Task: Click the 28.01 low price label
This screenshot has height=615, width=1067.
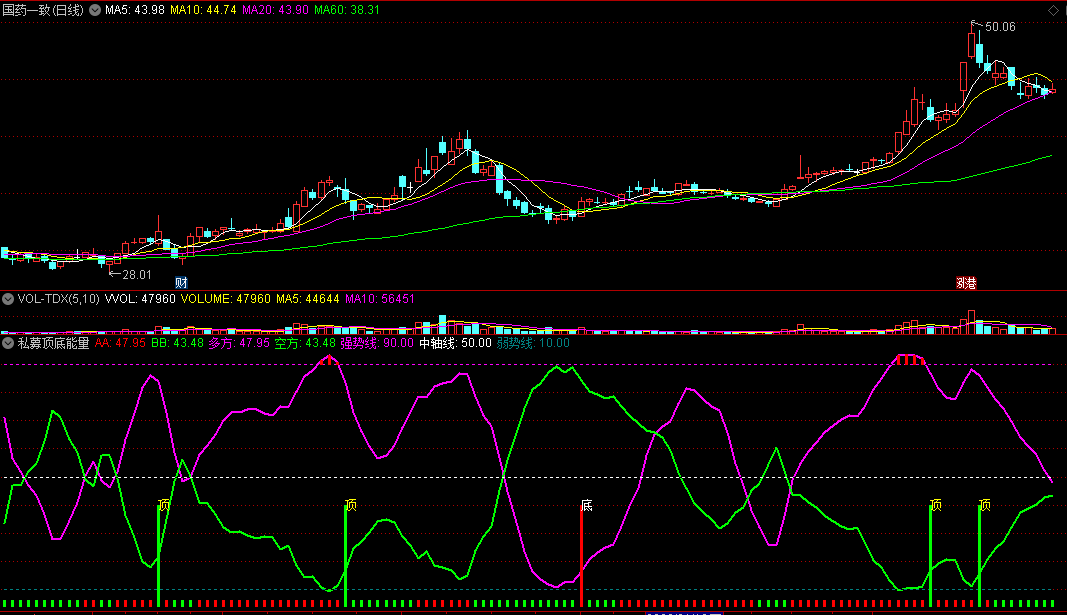Action: pos(137,275)
